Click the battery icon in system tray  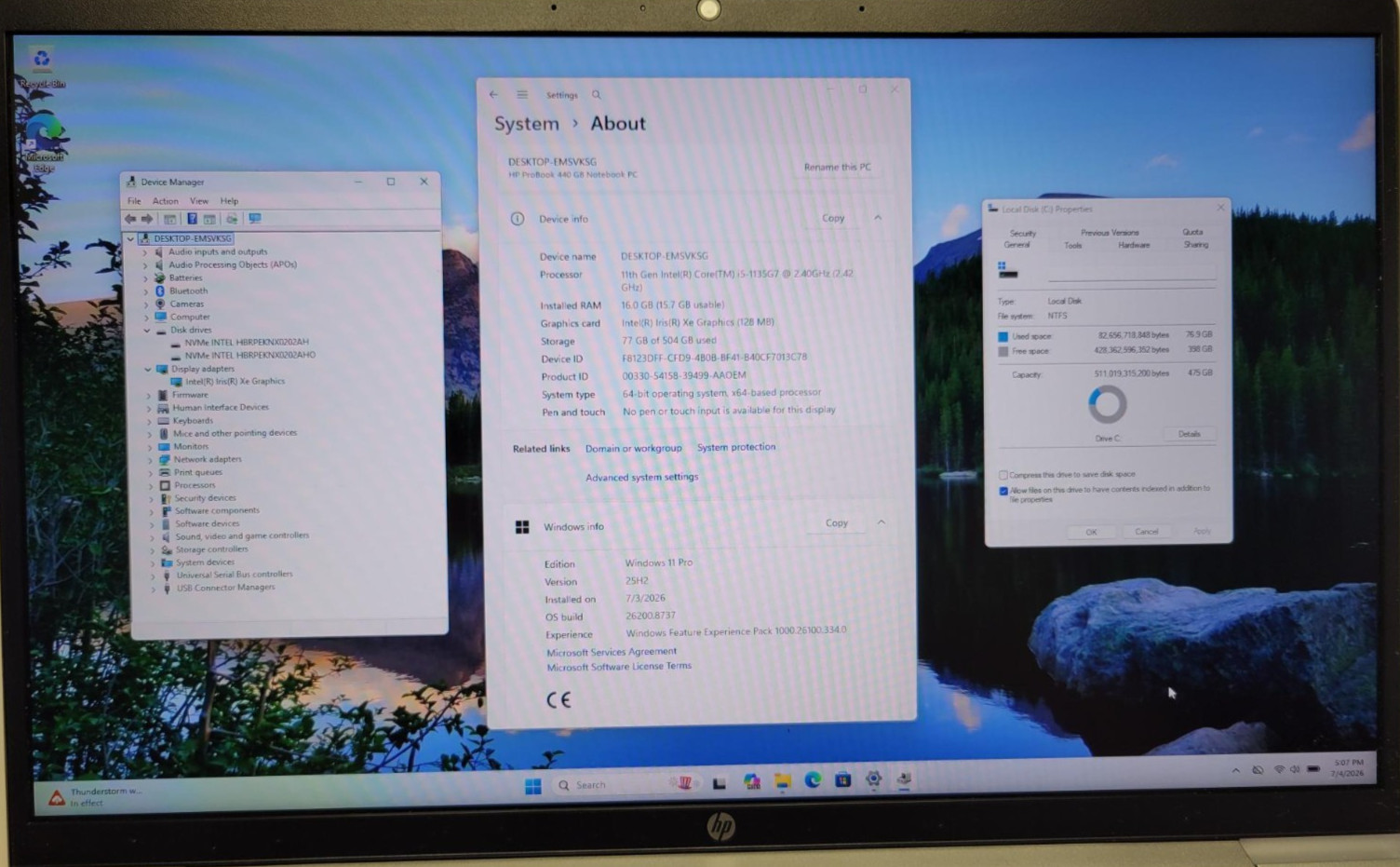click(1313, 769)
